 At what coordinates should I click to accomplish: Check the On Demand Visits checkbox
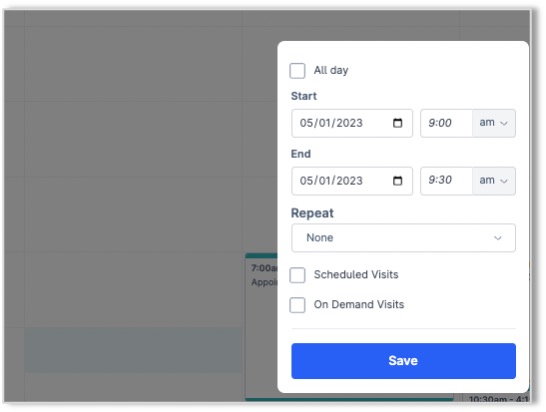(297, 305)
